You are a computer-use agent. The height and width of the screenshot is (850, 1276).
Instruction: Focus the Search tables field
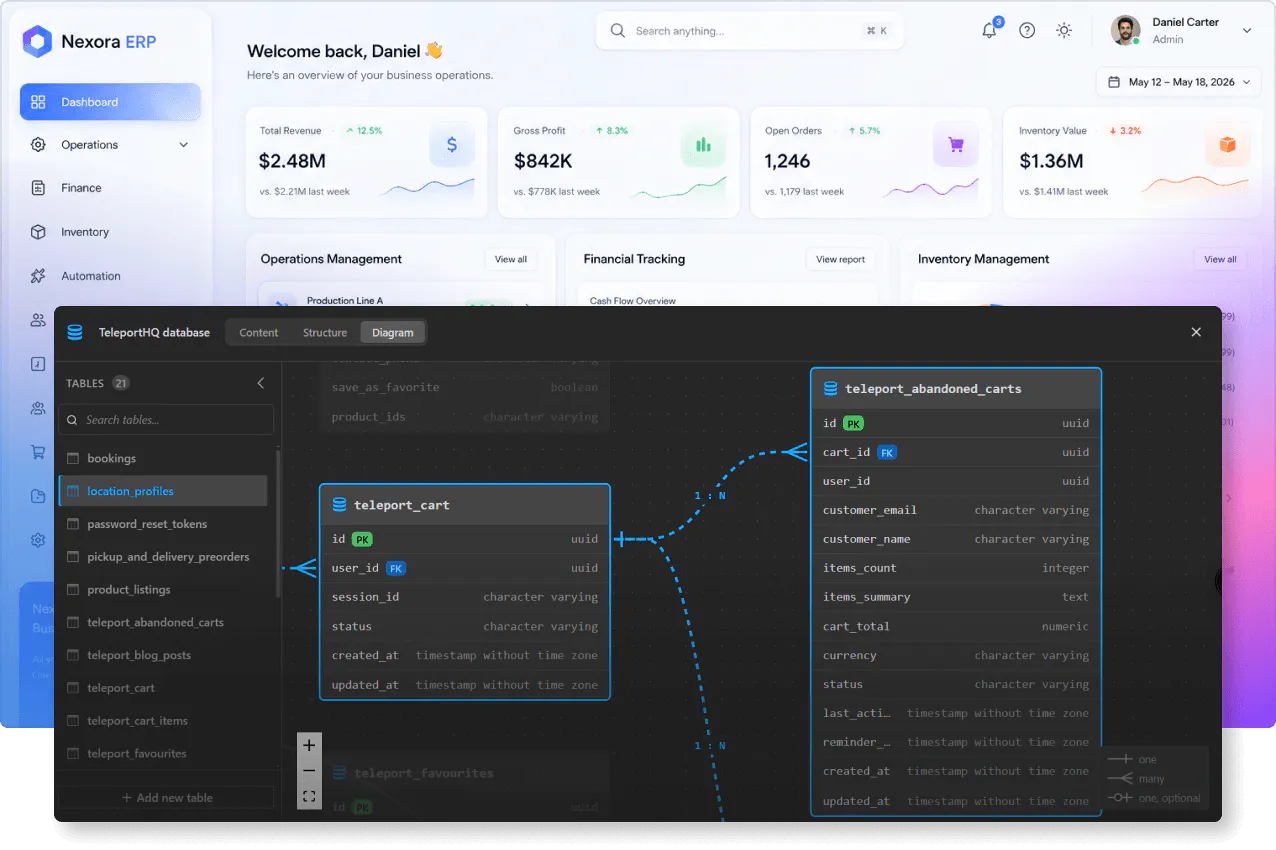(166, 420)
